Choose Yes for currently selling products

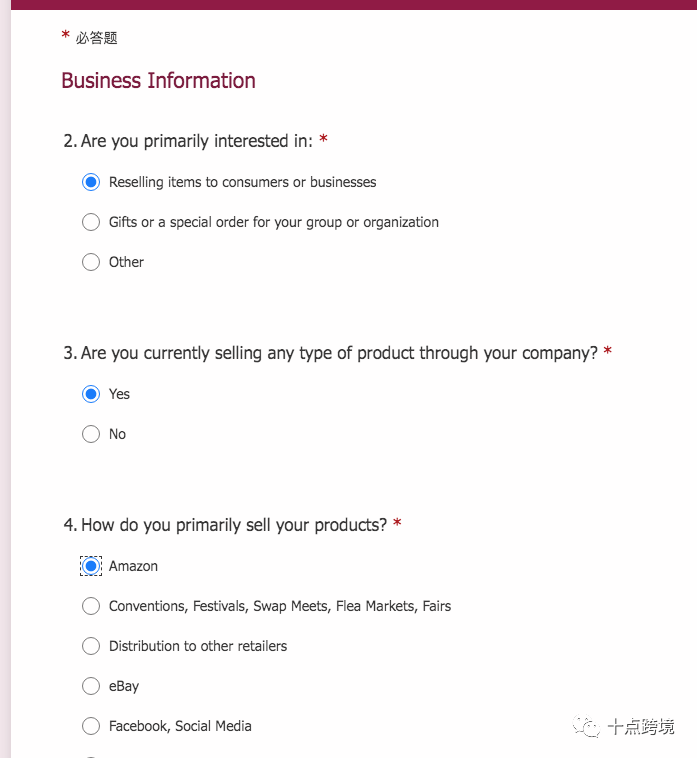point(91,394)
